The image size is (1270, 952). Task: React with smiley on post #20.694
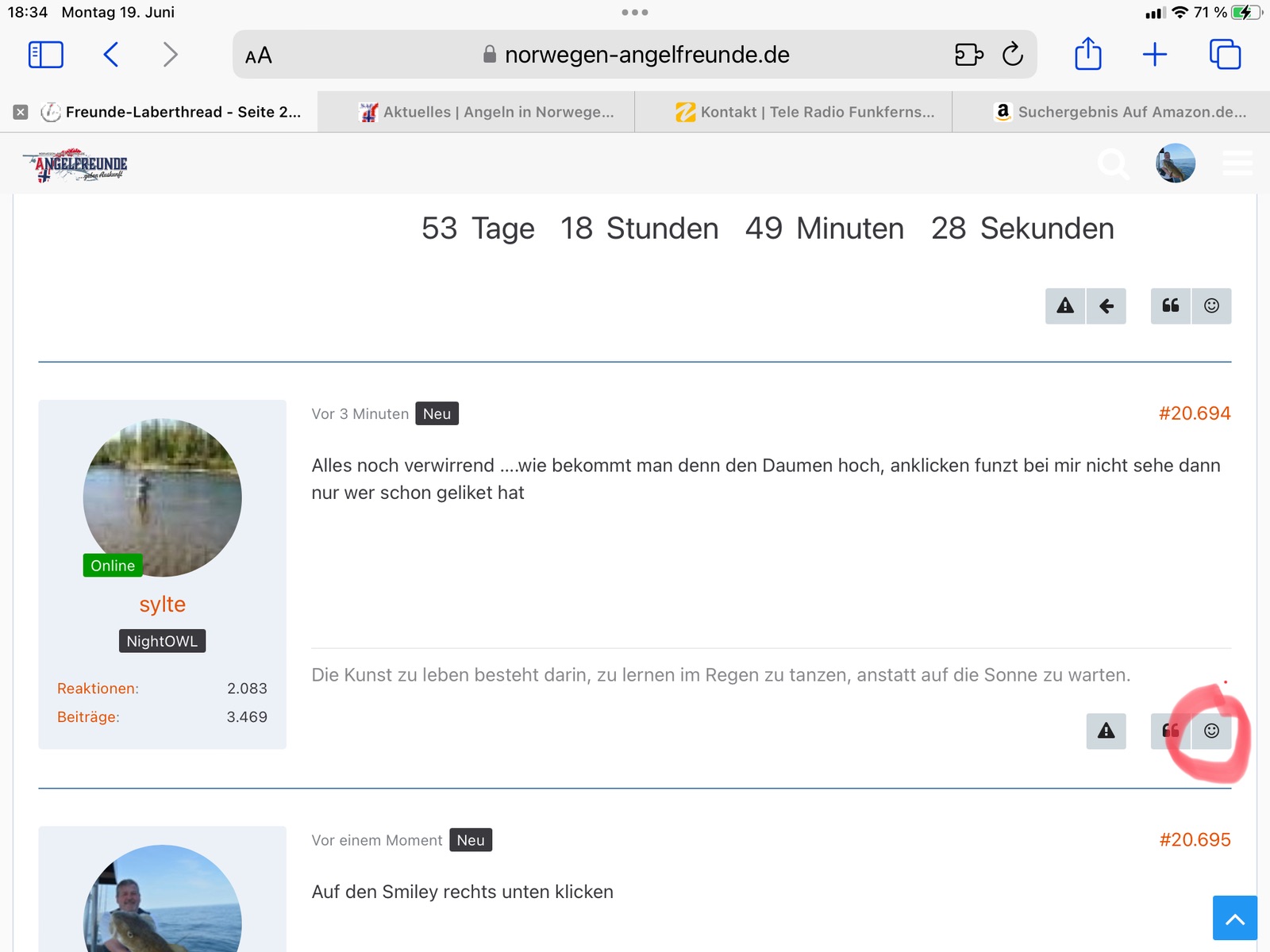(x=1211, y=731)
